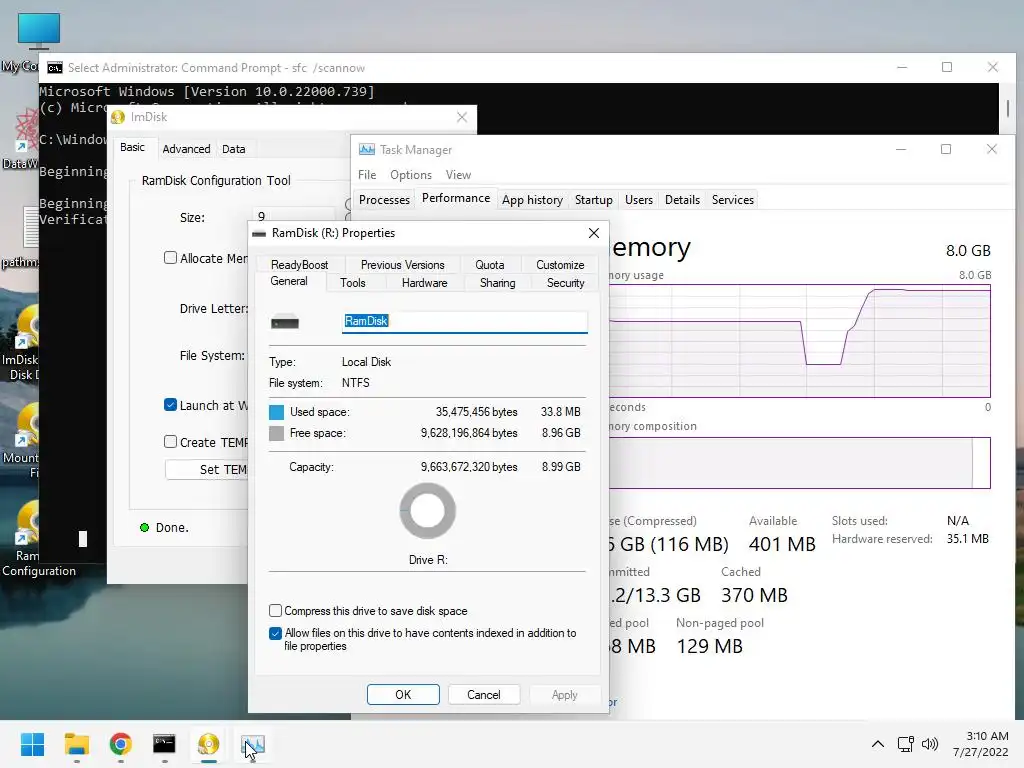Open Startup tab in Task Manager

tap(594, 200)
